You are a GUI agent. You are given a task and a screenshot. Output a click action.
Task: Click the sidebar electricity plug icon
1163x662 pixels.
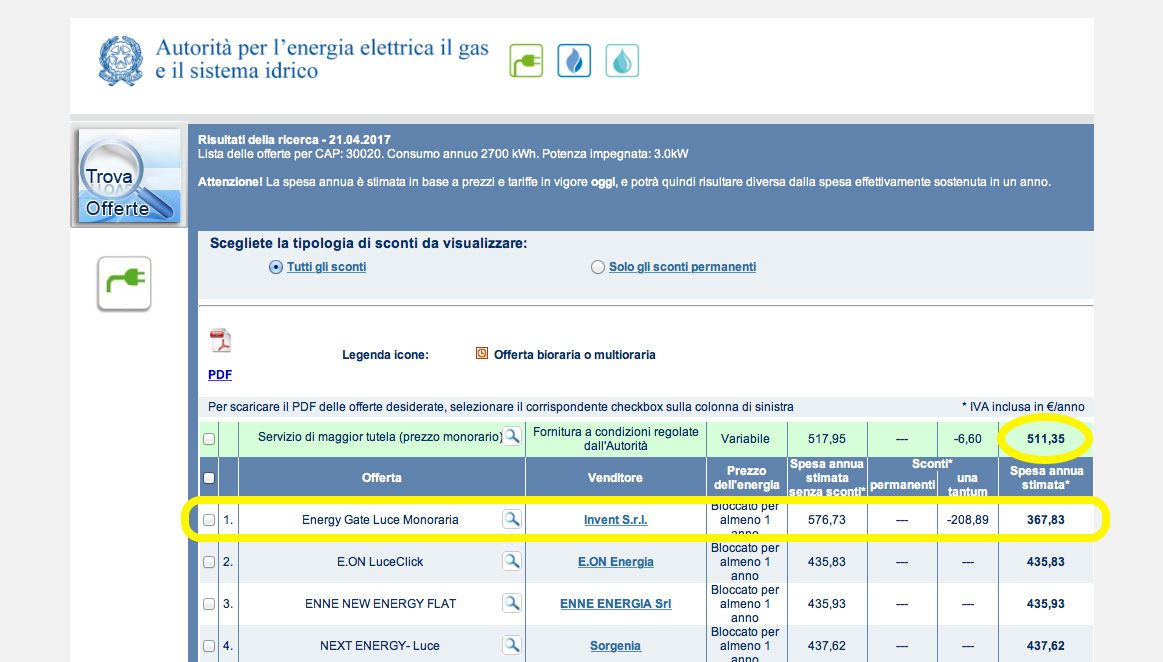(124, 283)
